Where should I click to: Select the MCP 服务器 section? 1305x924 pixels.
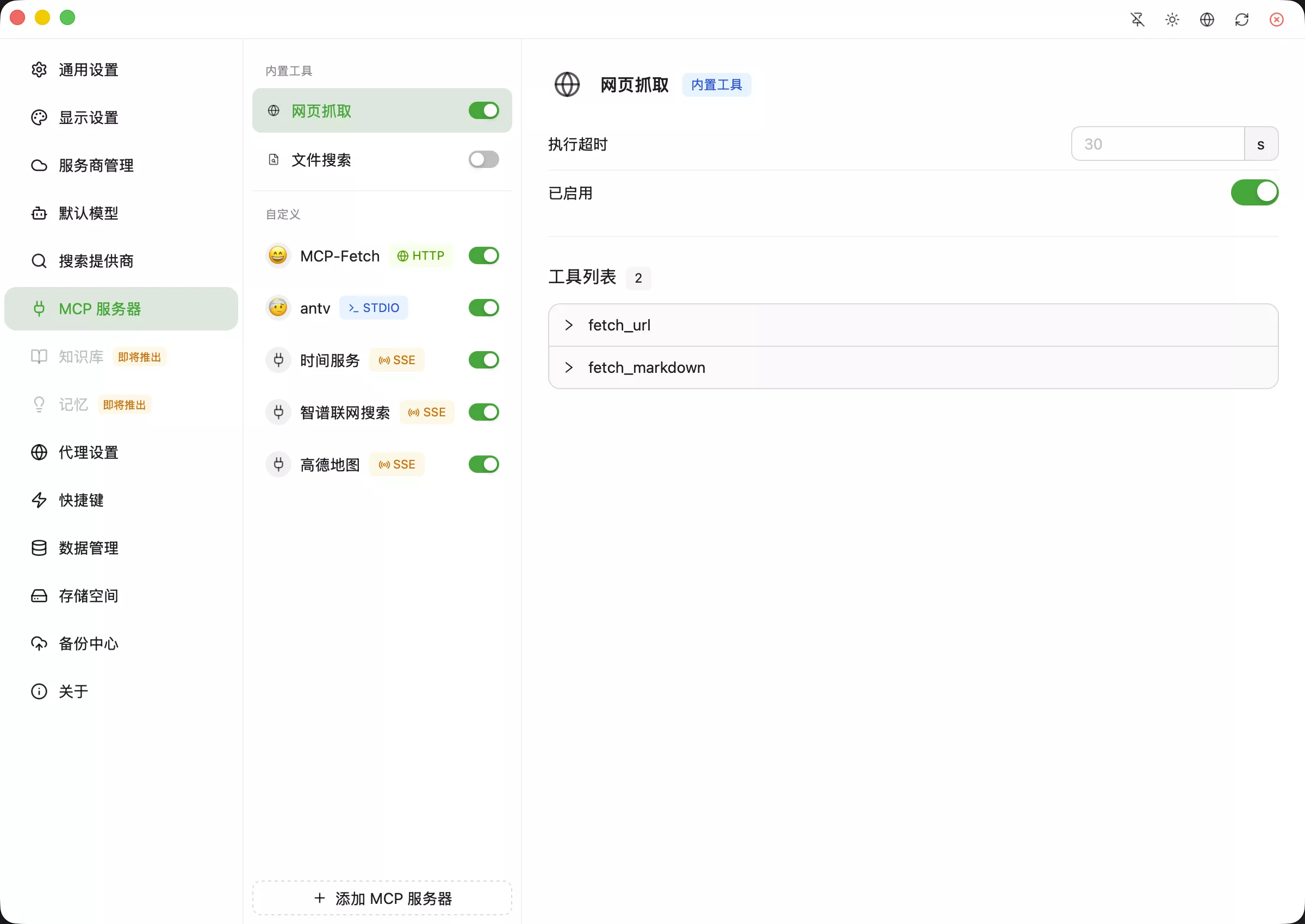pos(100,308)
